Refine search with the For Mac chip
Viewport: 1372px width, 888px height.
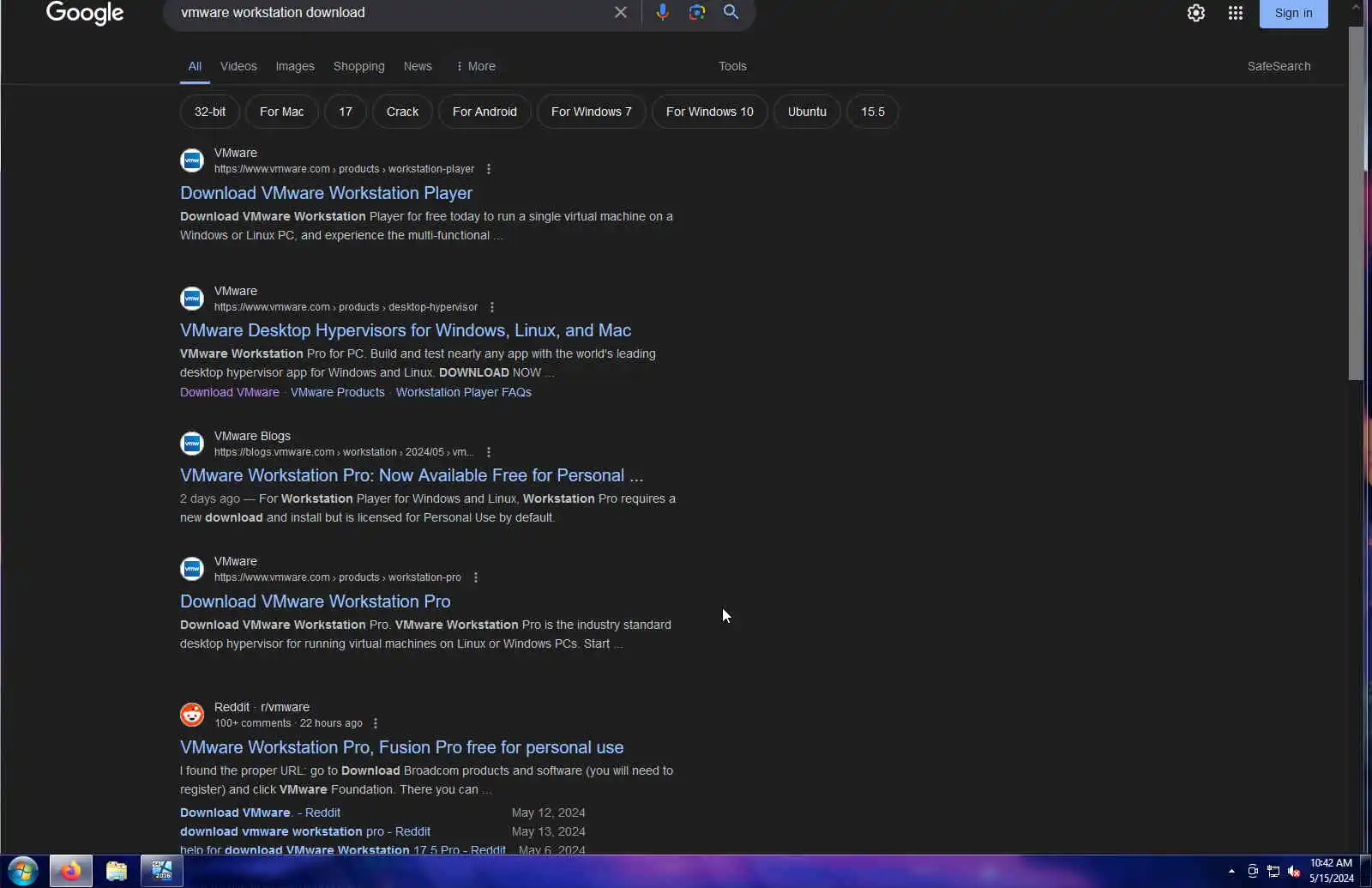281,112
